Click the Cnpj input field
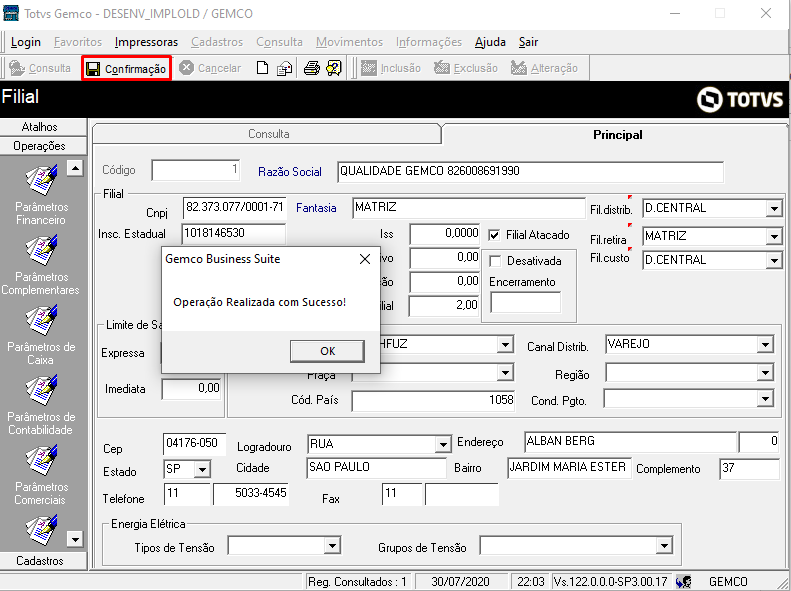The width and height of the screenshot is (791, 591). pyautogui.click(x=235, y=207)
